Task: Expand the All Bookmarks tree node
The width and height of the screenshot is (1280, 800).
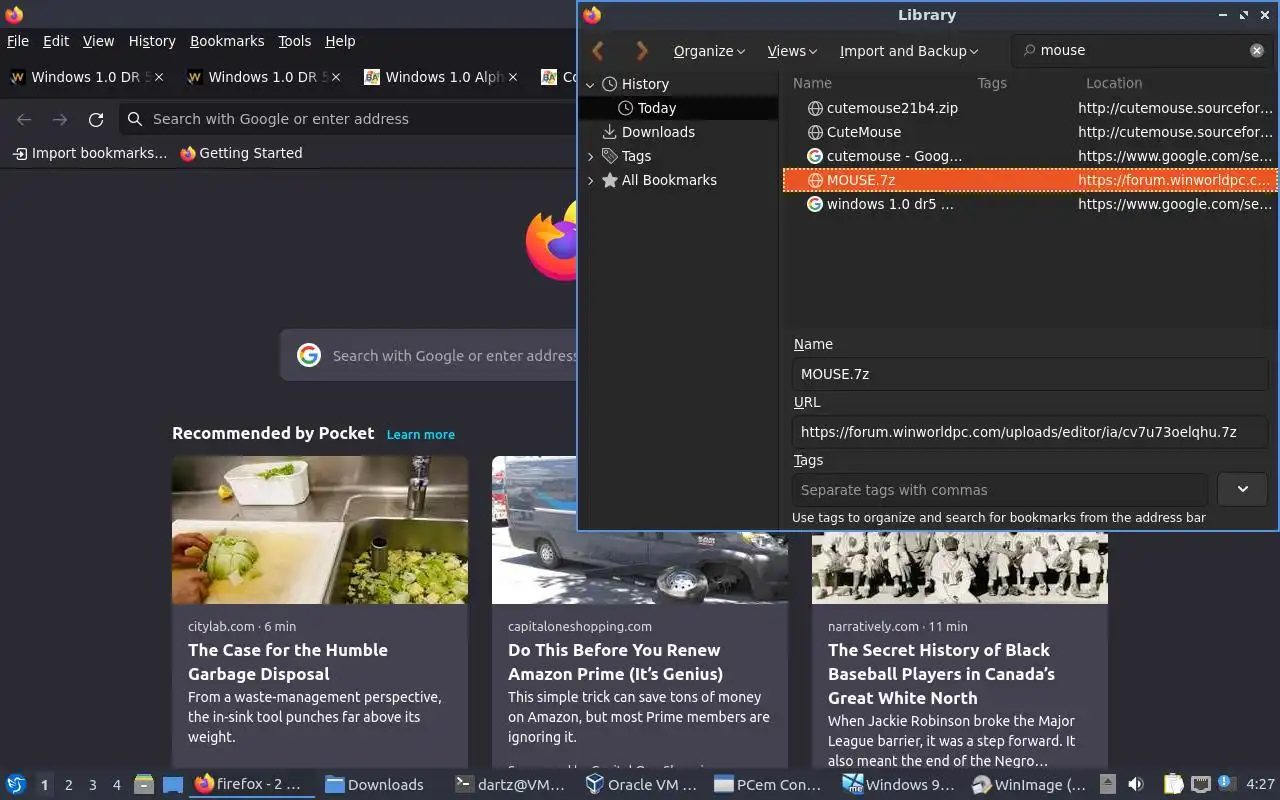Action: [590, 180]
